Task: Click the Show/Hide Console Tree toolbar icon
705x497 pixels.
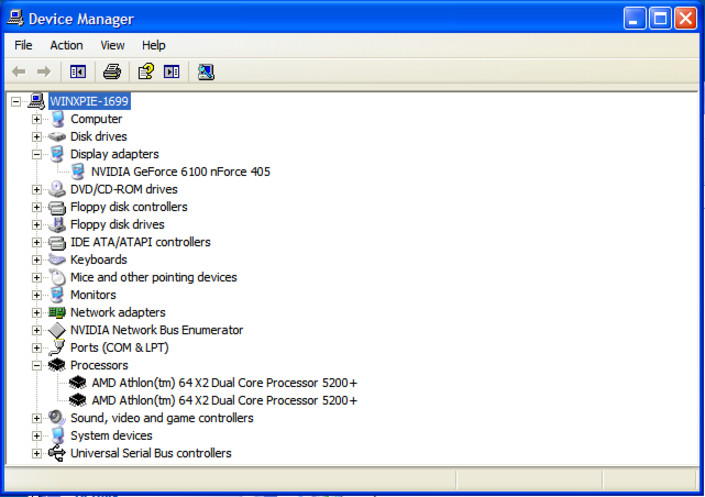Action: tap(78, 71)
